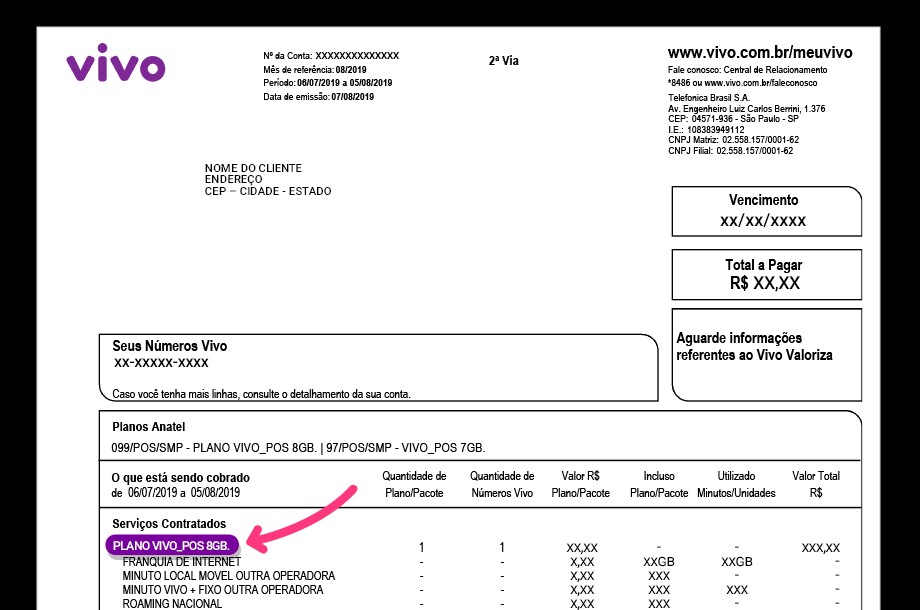Click the purple Vivo logo
This screenshot has height=610, width=920.
click(116, 63)
